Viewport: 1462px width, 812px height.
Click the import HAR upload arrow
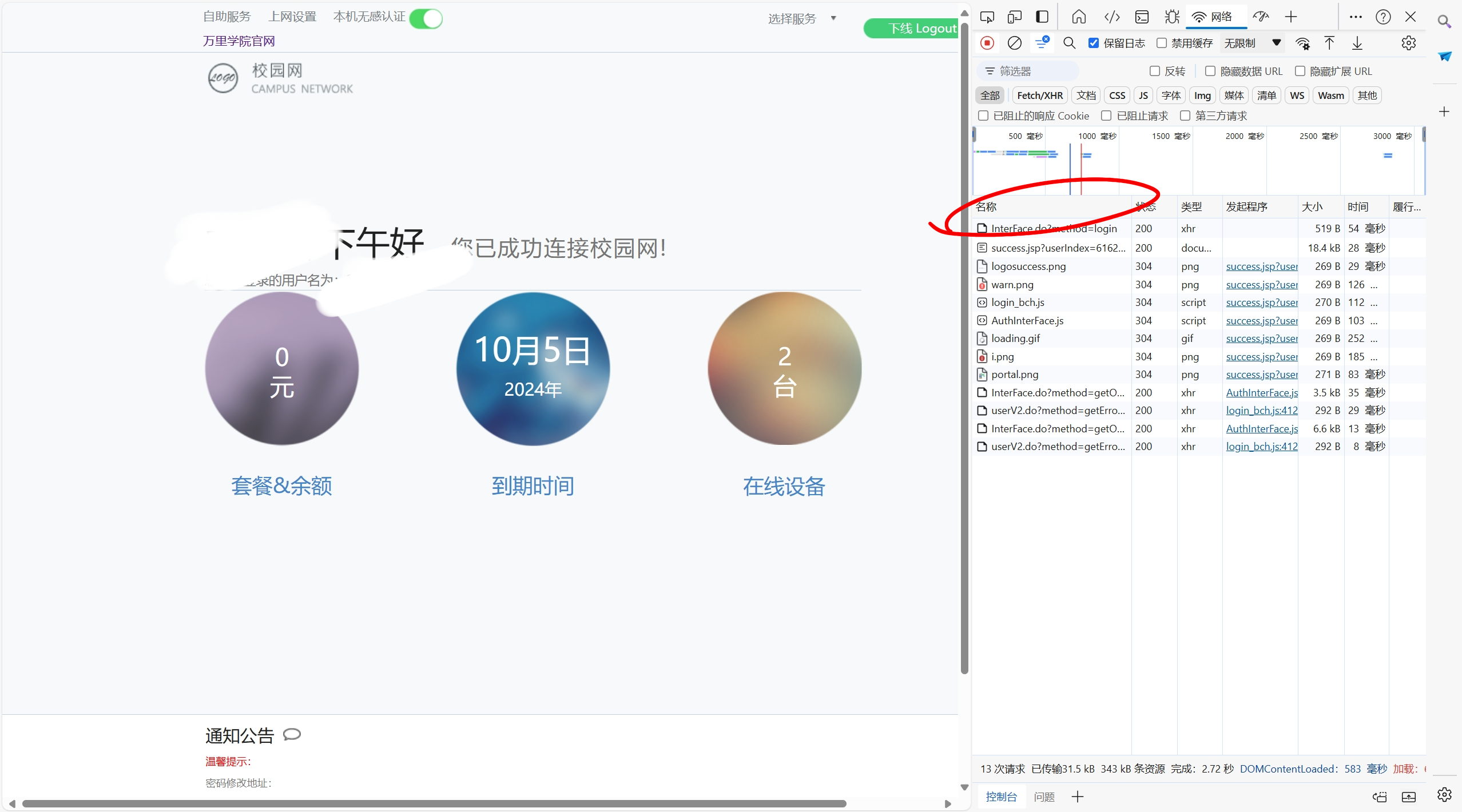1329,43
